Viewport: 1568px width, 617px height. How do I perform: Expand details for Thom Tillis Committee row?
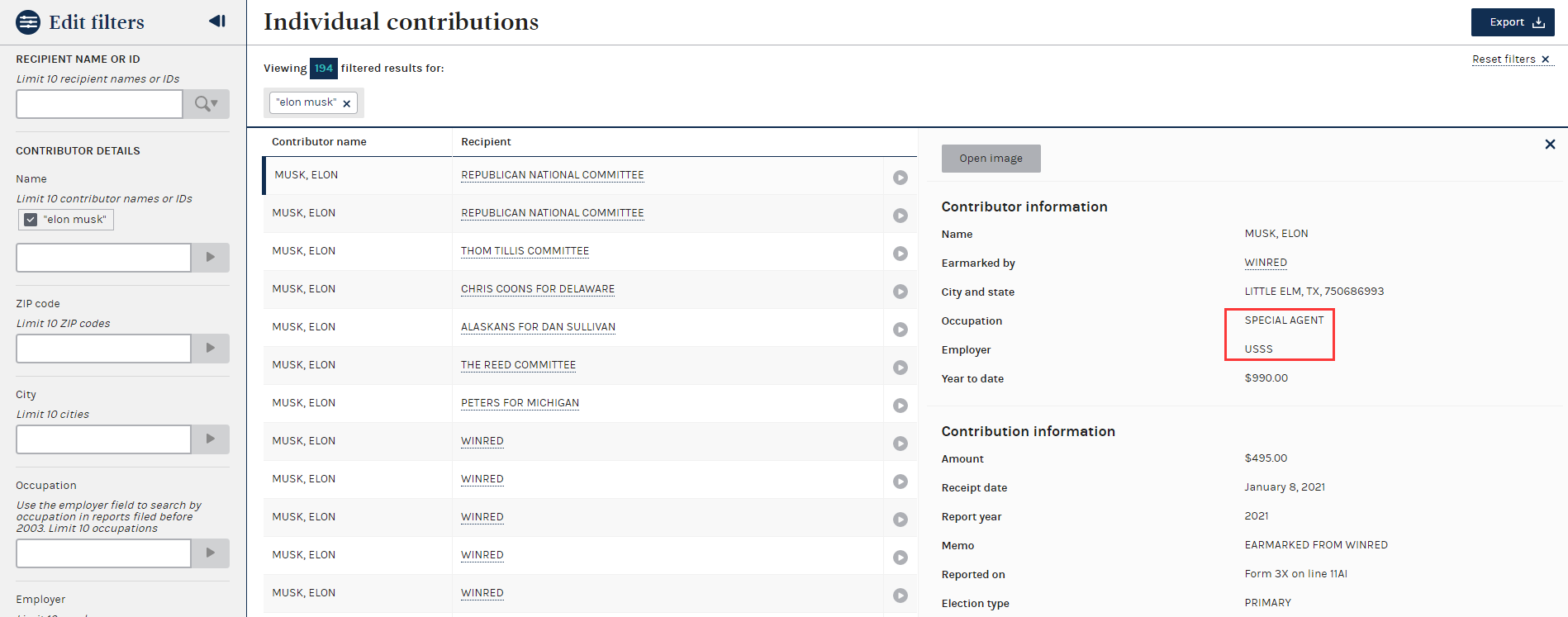900,254
